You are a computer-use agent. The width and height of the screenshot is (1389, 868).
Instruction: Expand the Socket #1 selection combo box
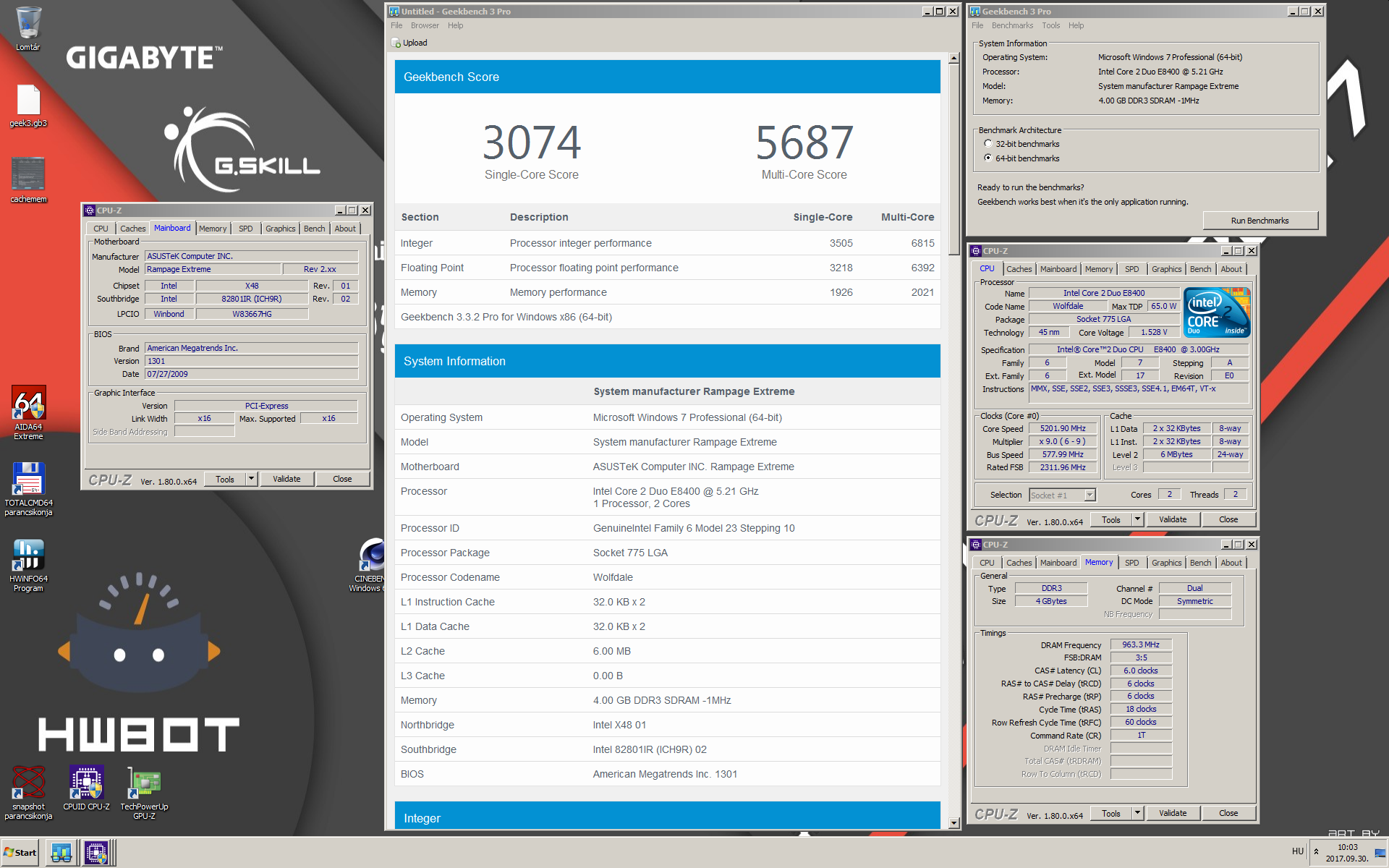pos(1090,495)
